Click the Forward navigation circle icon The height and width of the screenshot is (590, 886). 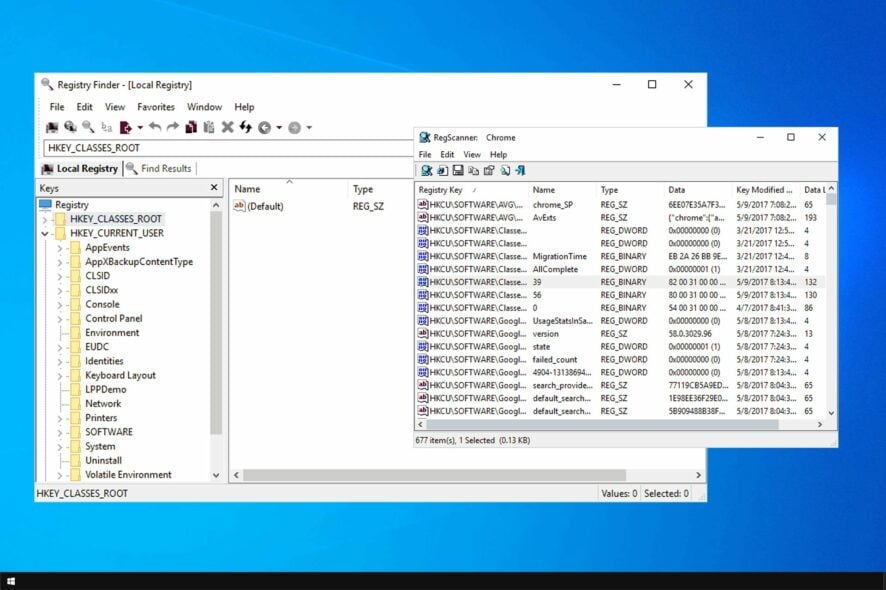pyautogui.click(x=294, y=128)
